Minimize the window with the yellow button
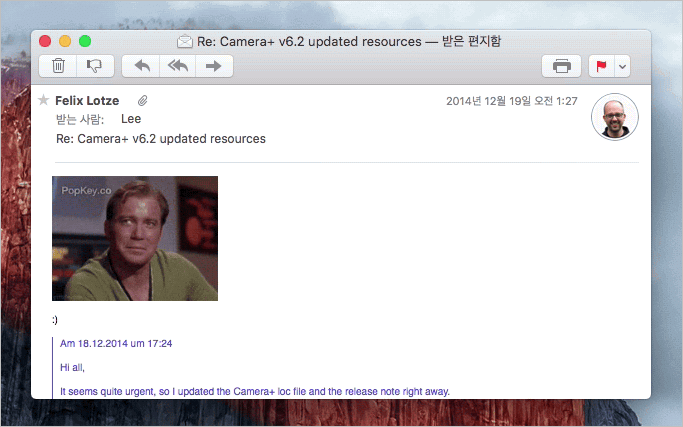This screenshot has height=427, width=683. [x=65, y=41]
